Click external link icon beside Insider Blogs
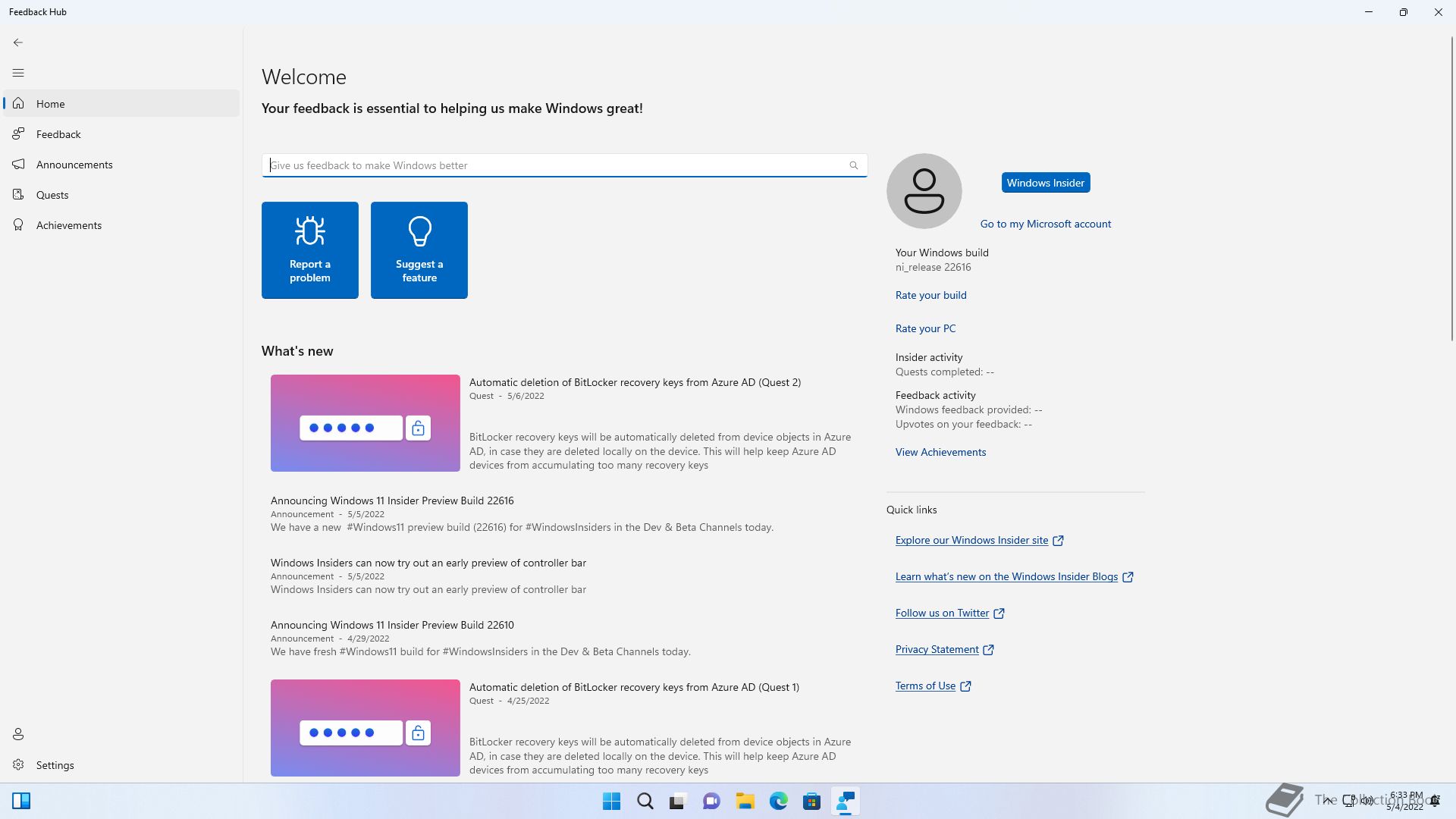The height and width of the screenshot is (819, 1456). pyautogui.click(x=1128, y=577)
